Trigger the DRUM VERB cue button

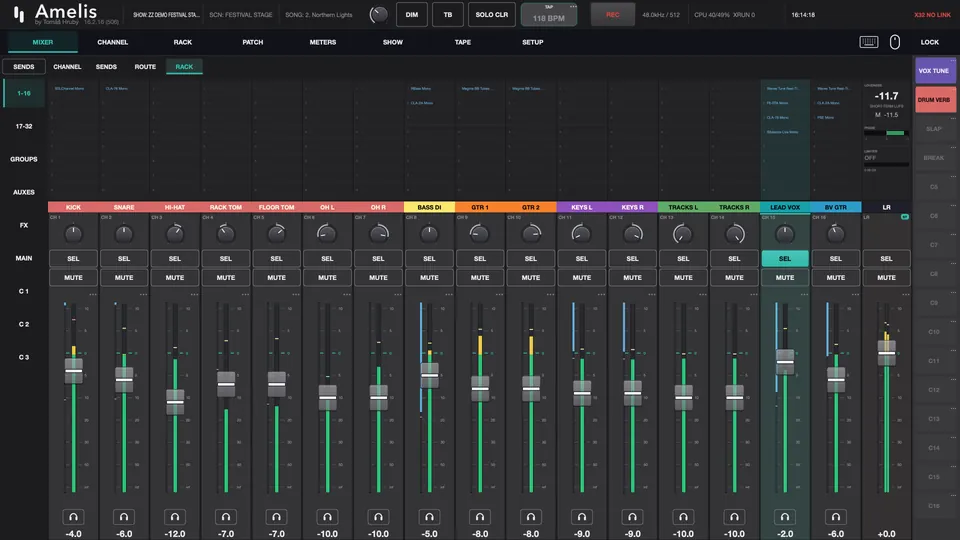(935, 99)
